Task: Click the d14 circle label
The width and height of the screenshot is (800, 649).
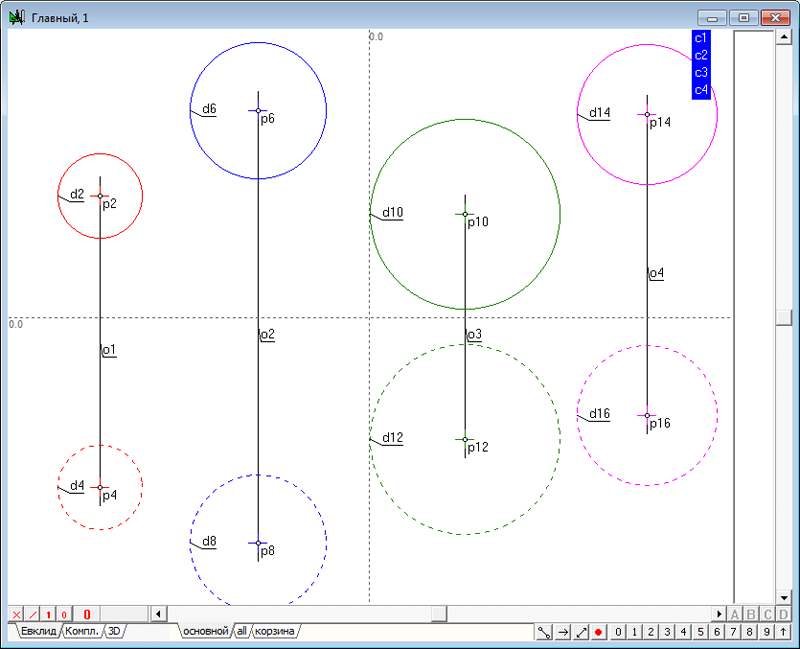Action: pos(599,113)
